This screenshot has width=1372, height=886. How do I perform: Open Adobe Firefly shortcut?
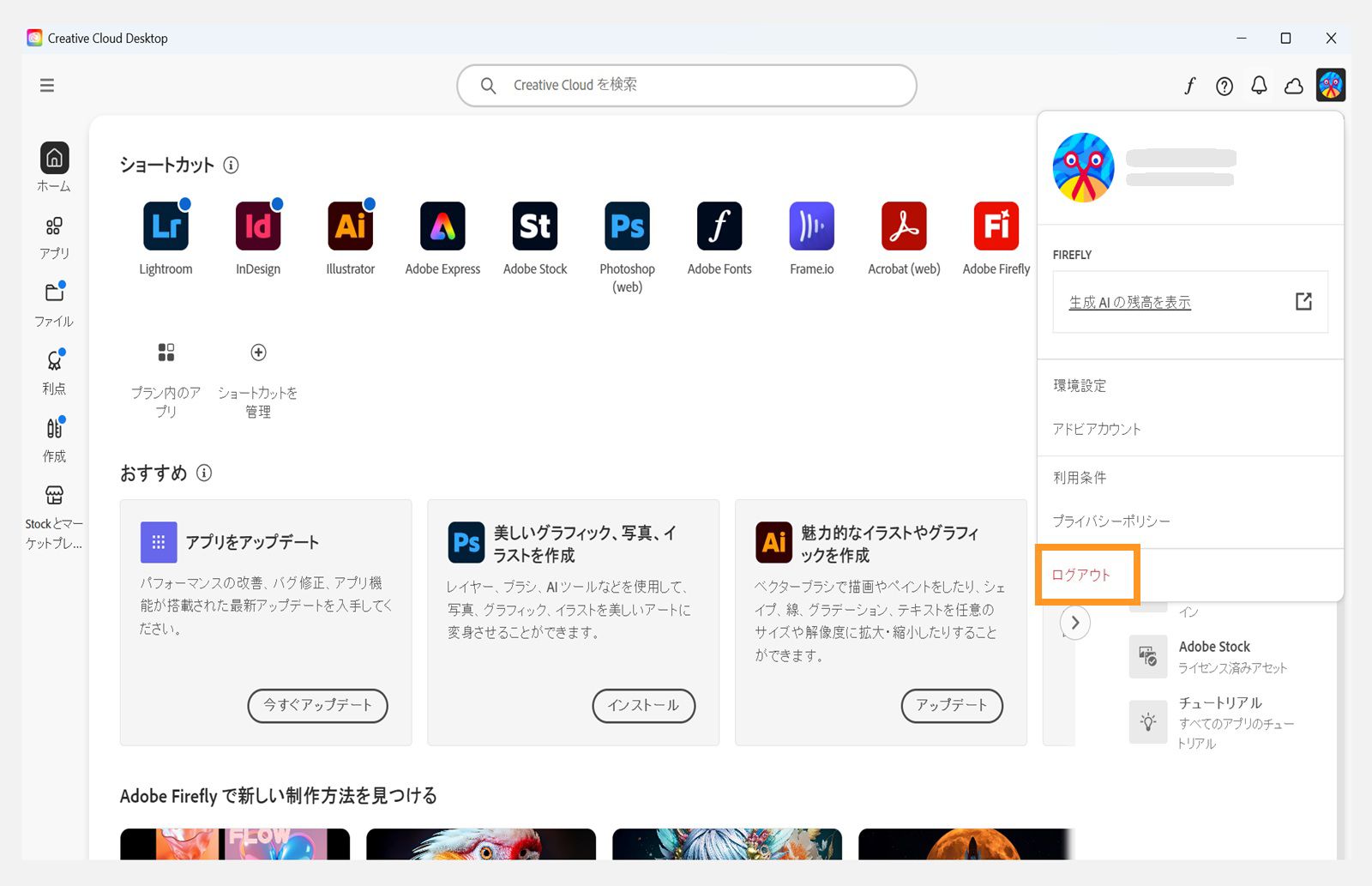(x=996, y=226)
